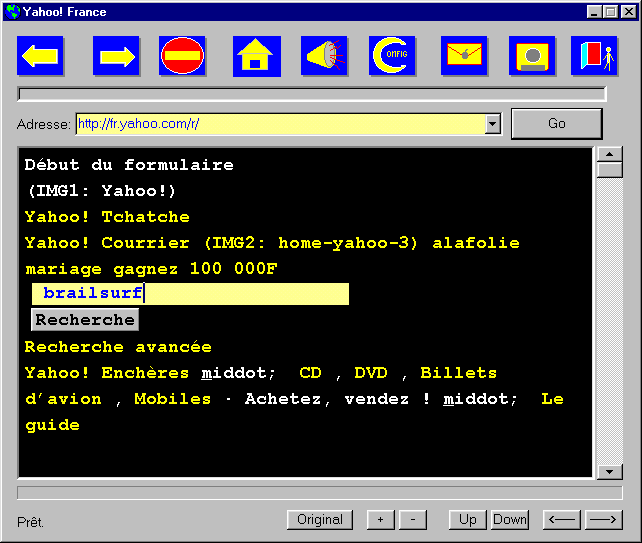The height and width of the screenshot is (543, 642).
Task: Click the progress bar under the toolbar
Action: click(312, 94)
